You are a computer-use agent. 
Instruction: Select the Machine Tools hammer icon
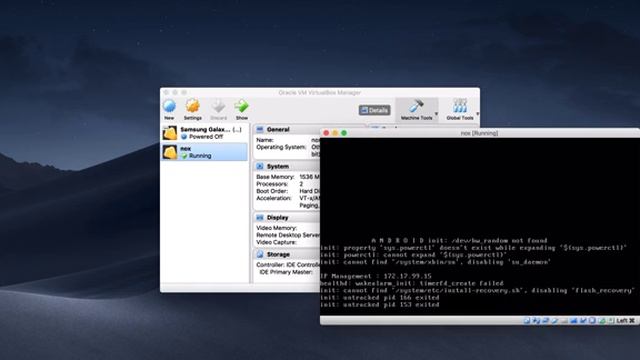point(416,107)
